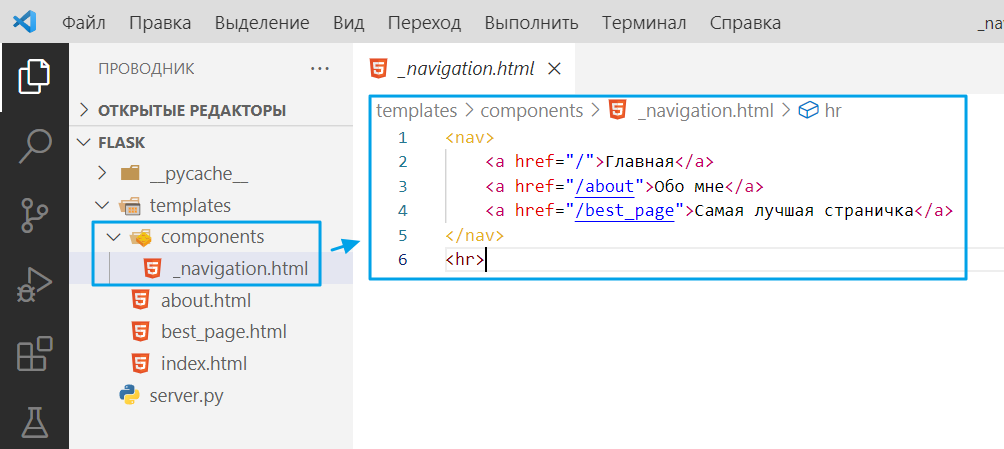Click the VS Code logo icon
The width and height of the screenshot is (1004, 449).
(25, 23)
